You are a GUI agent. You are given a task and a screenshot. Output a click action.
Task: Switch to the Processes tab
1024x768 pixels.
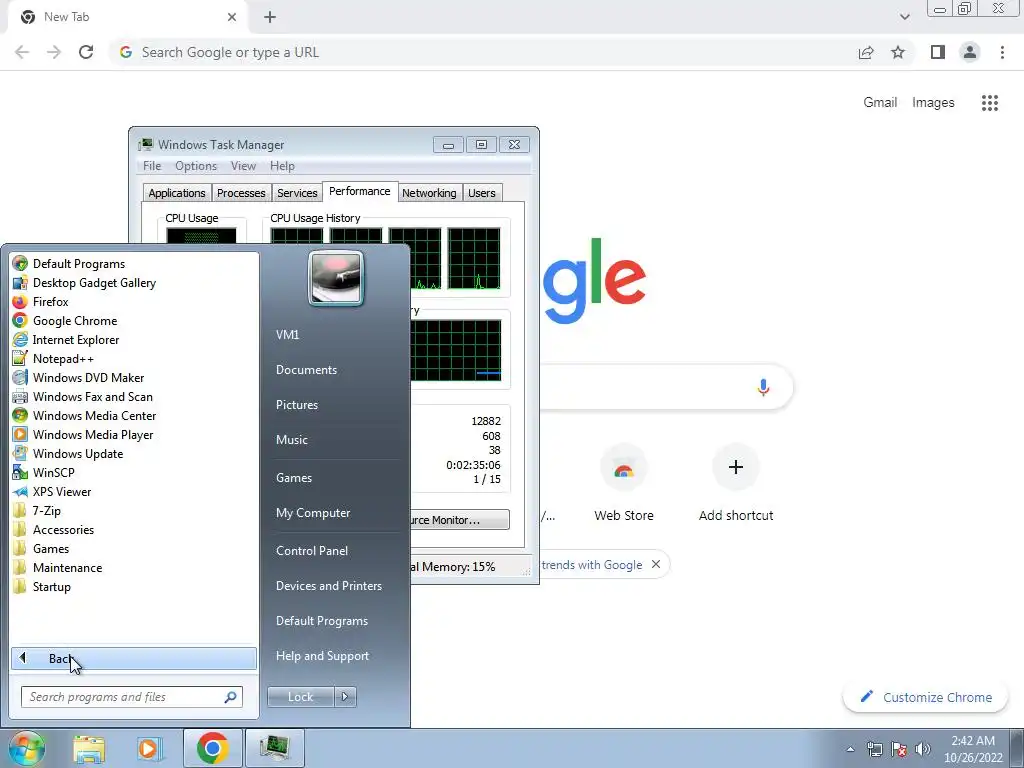click(241, 193)
